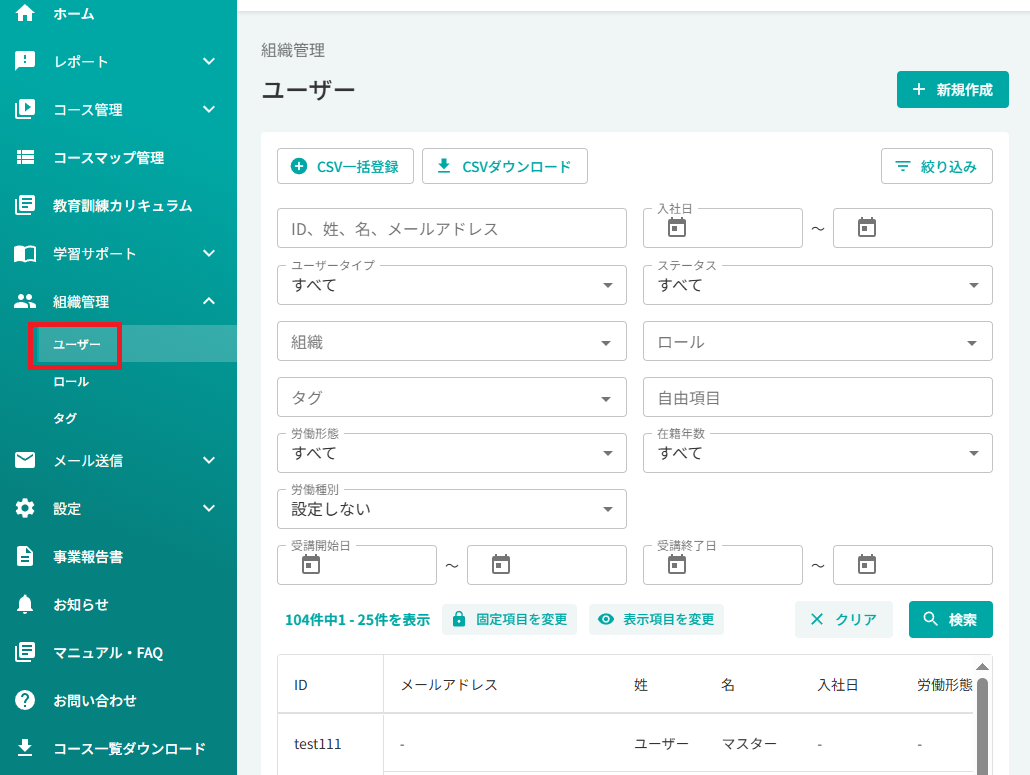Screen dimensions: 1030x775
Task: Click the settings gear icon
Action: tap(25, 508)
